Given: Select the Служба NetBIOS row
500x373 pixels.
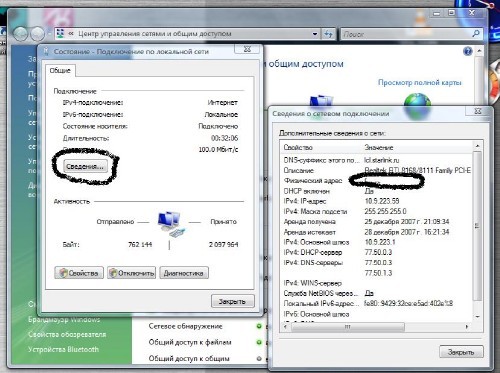Looking at the screenshot, I should click(377, 293).
